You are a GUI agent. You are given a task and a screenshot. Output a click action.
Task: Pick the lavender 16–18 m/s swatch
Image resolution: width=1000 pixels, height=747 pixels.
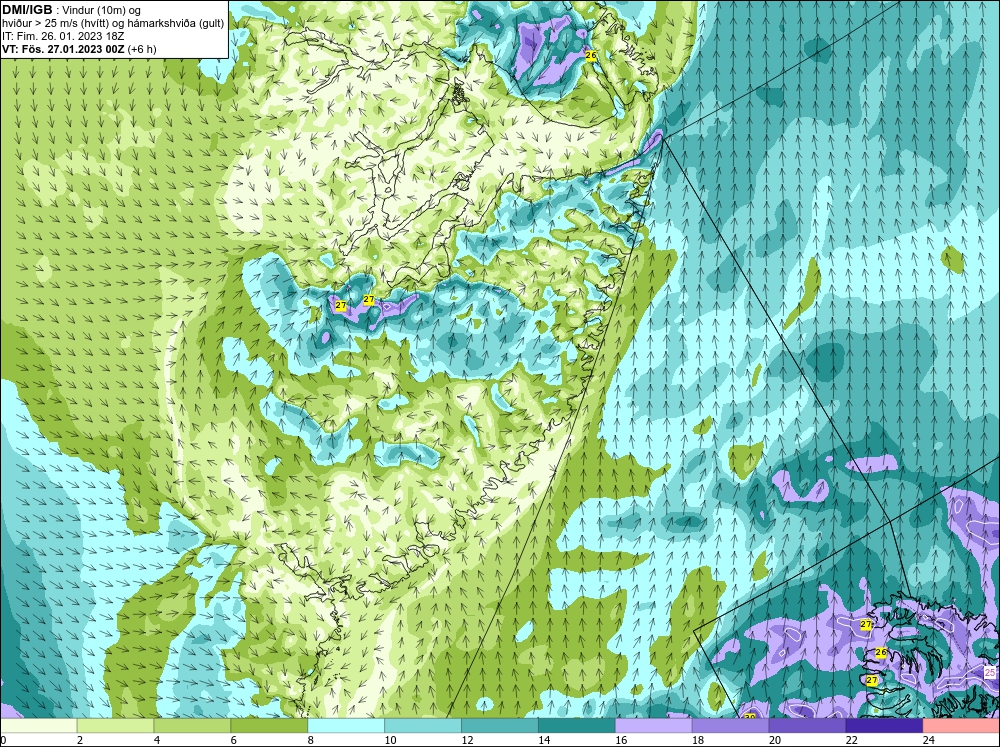tap(654, 726)
